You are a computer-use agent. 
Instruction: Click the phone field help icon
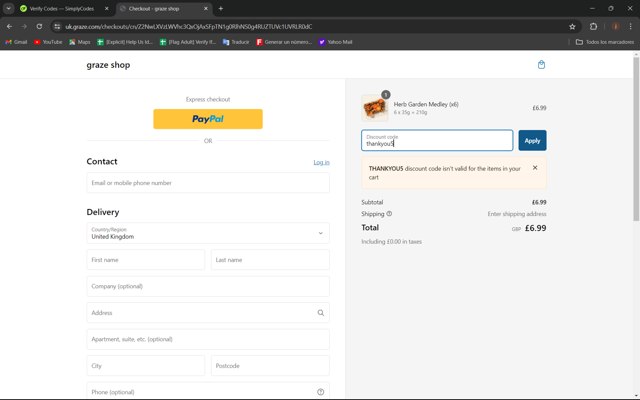point(320,392)
